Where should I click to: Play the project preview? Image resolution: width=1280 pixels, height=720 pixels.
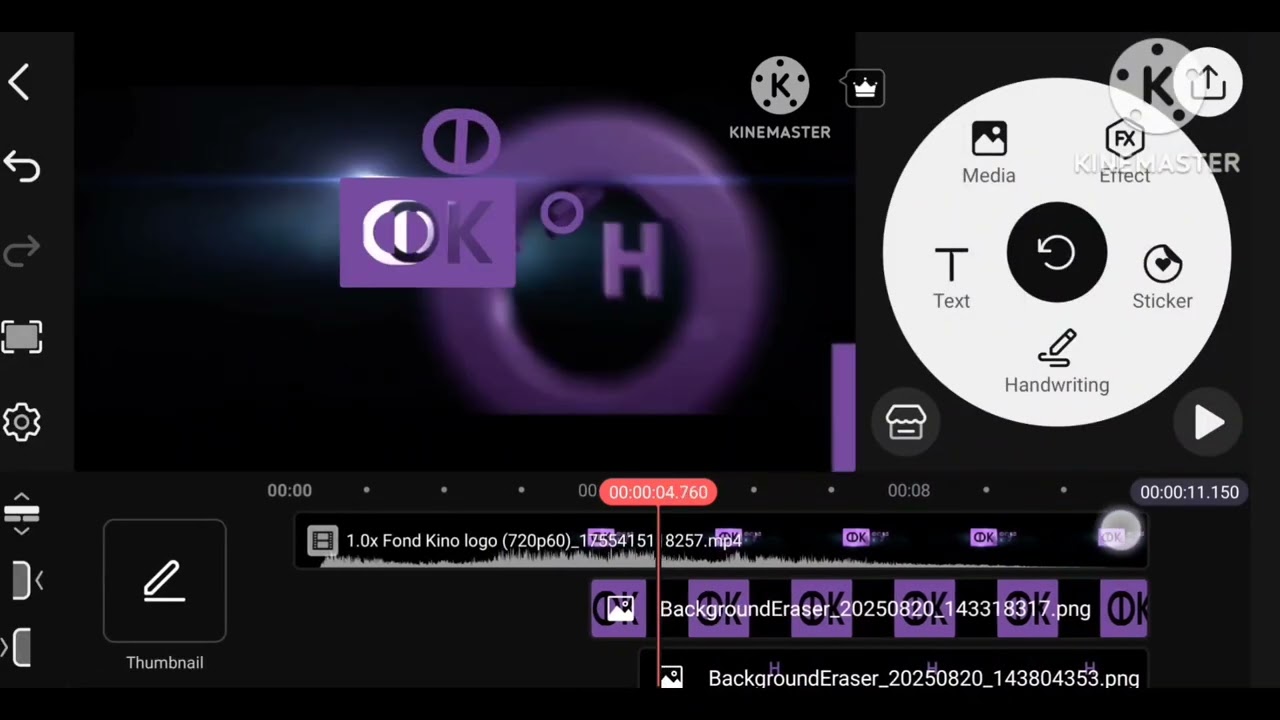[1209, 423]
